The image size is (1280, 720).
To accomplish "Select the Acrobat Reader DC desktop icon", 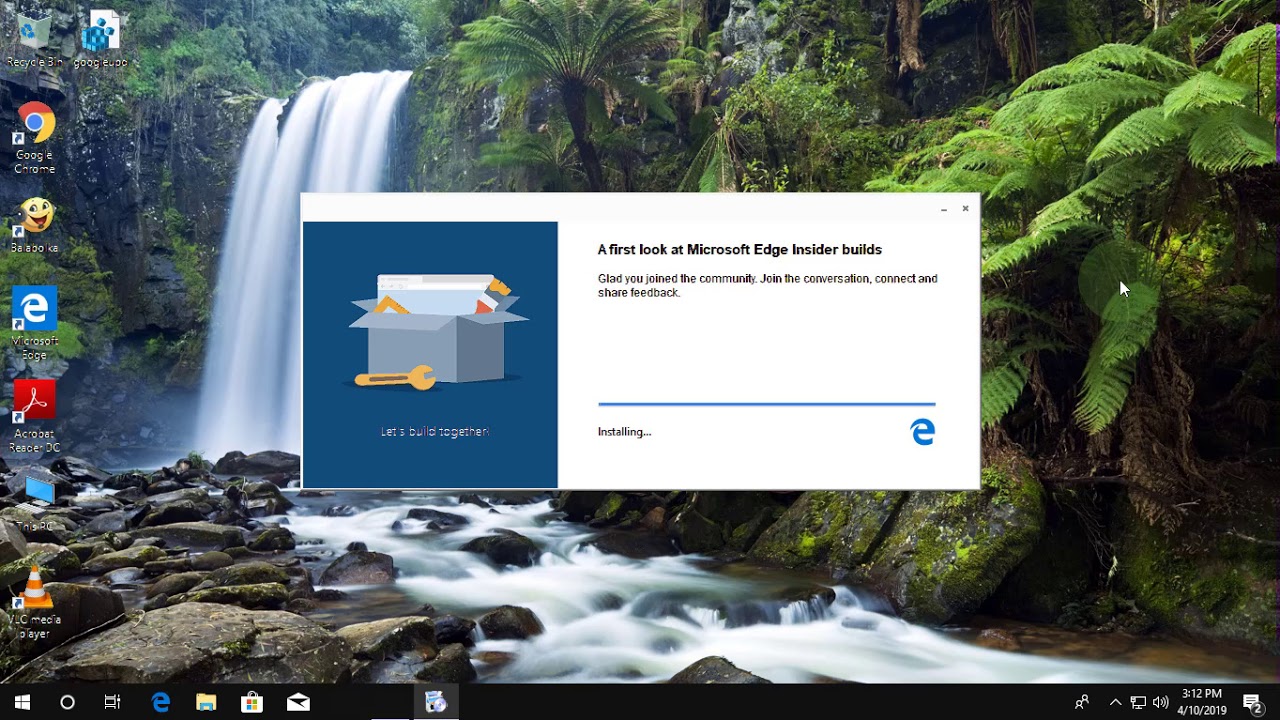I will pos(34,417).
